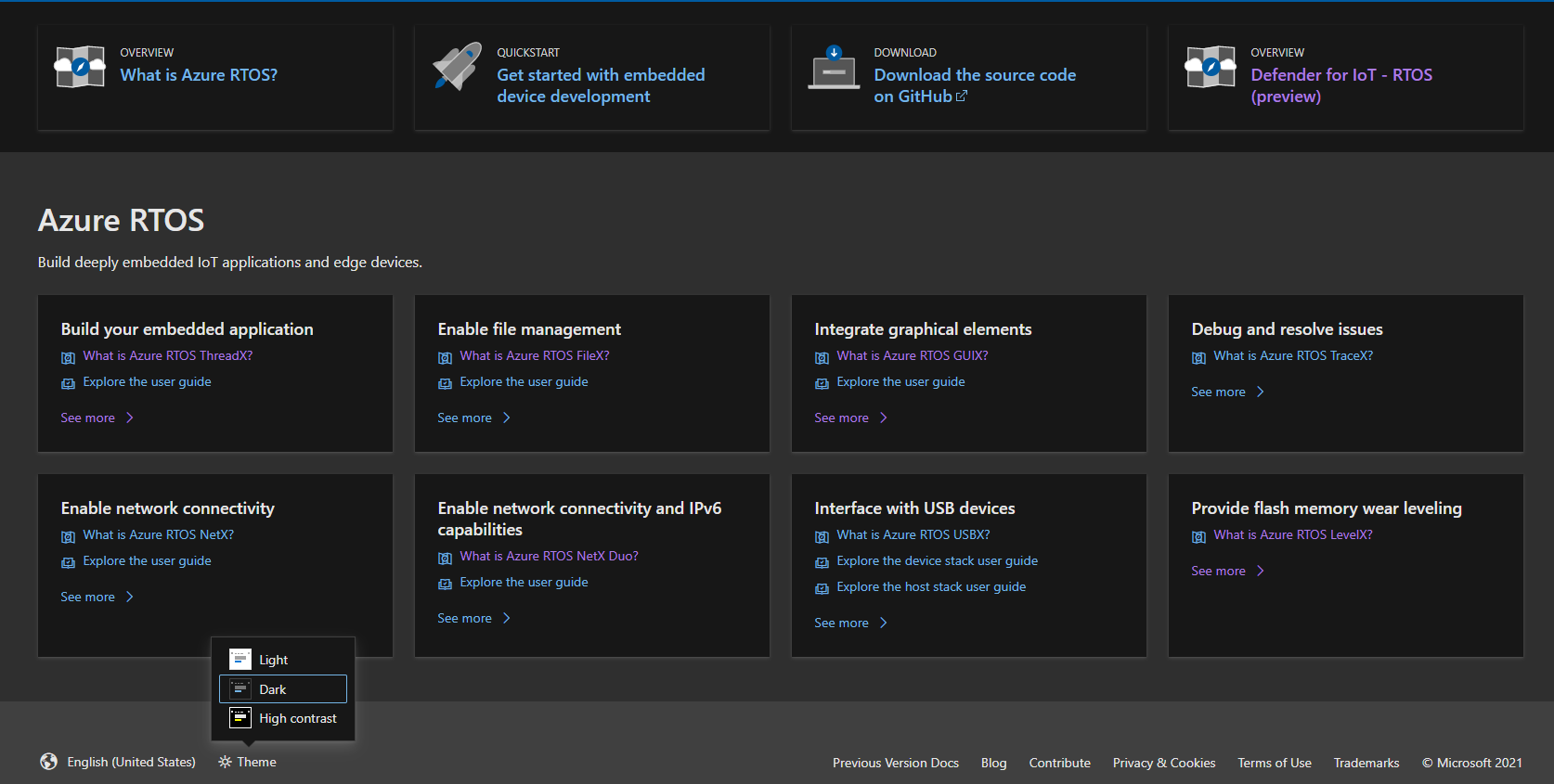Image resolution: width=1554 pixels, height=784 pixels.
Task: Open the English (United States) locale selector
Action: [x=118, y=762]
